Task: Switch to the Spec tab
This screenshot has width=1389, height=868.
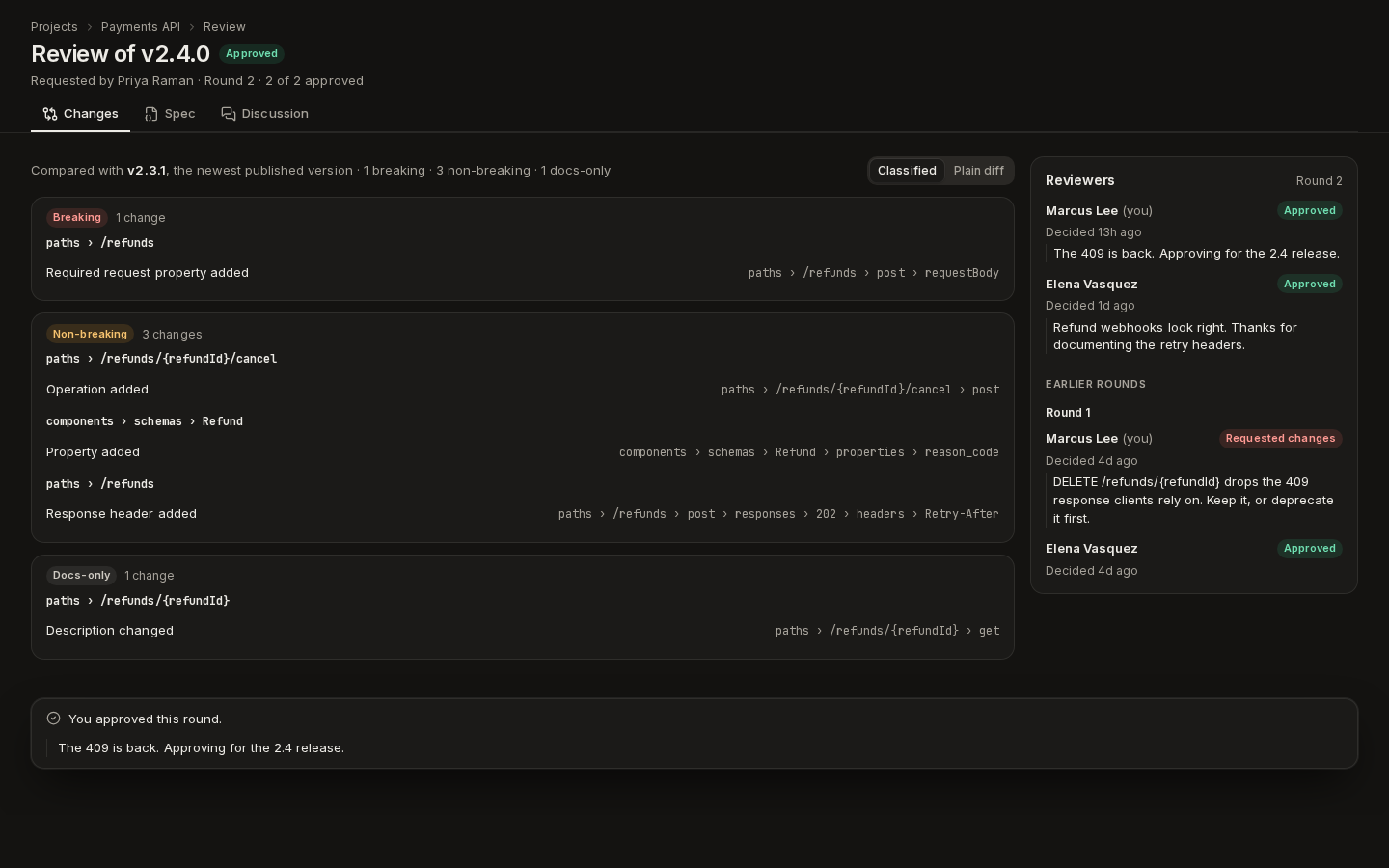Action: (170, 114)
